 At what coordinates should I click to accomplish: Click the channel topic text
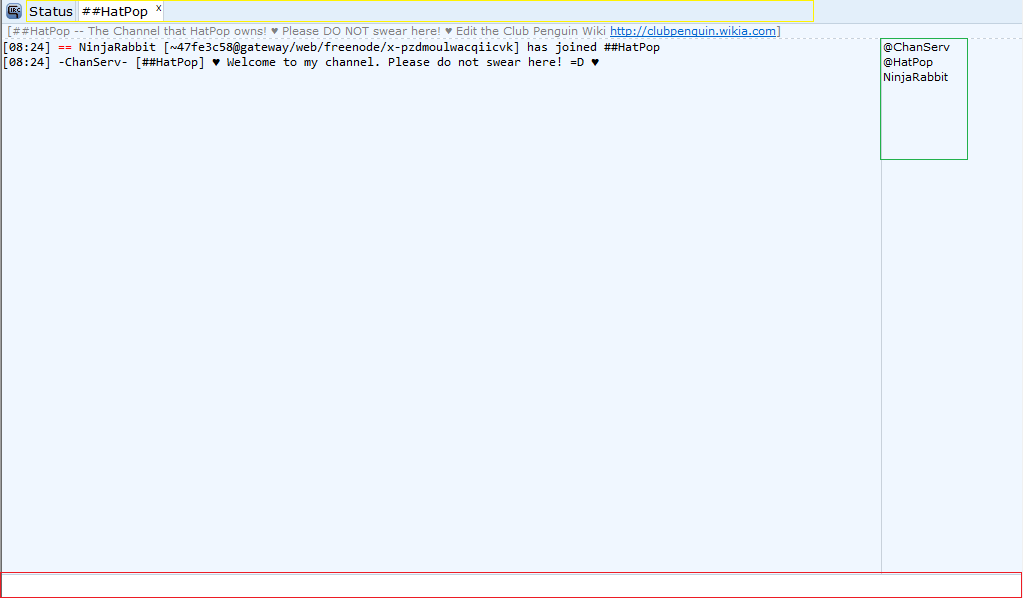click(394, 31)
